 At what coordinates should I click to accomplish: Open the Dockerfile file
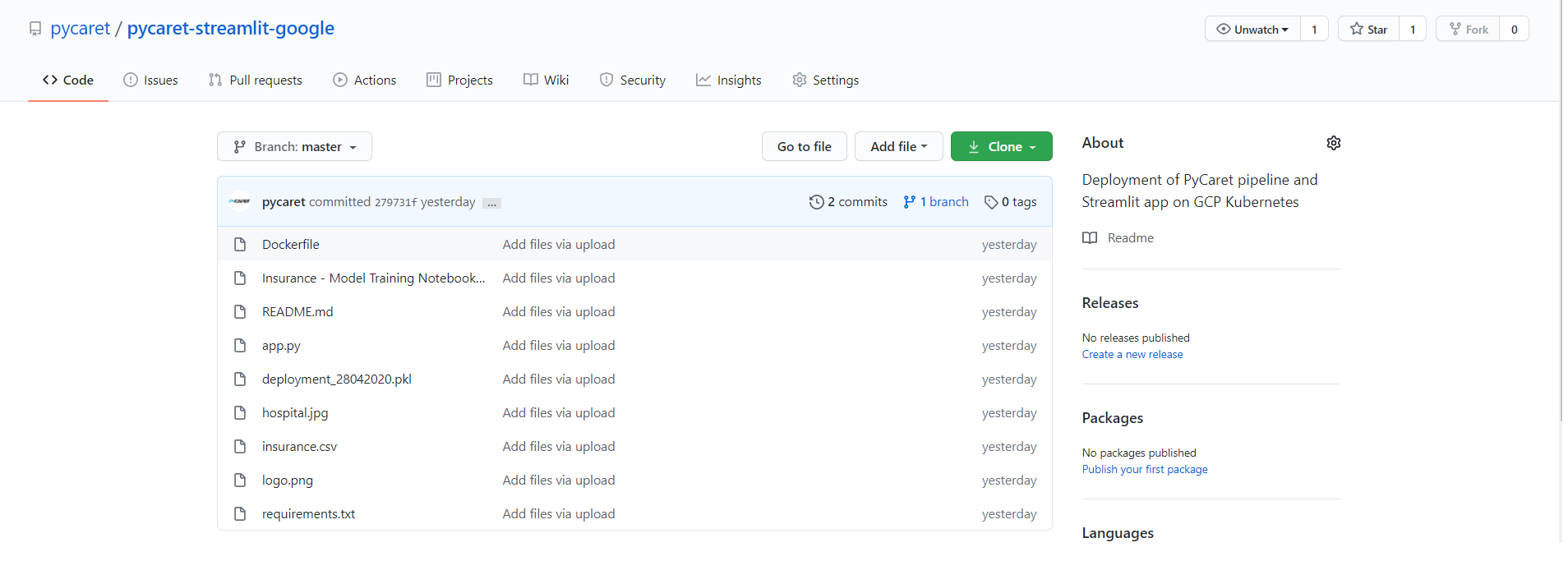[x=290, y=244]
